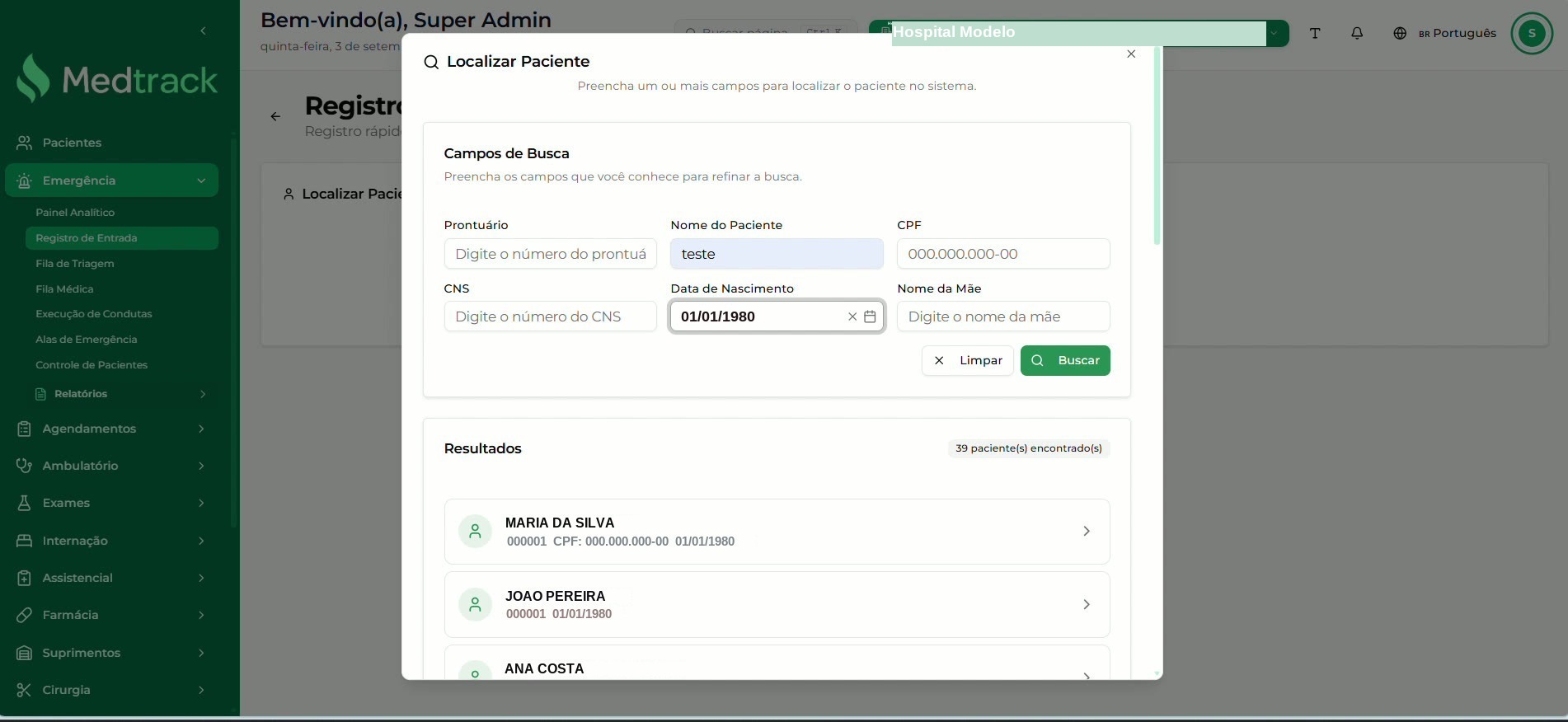Click the Internação bed icon

(25, 541)
